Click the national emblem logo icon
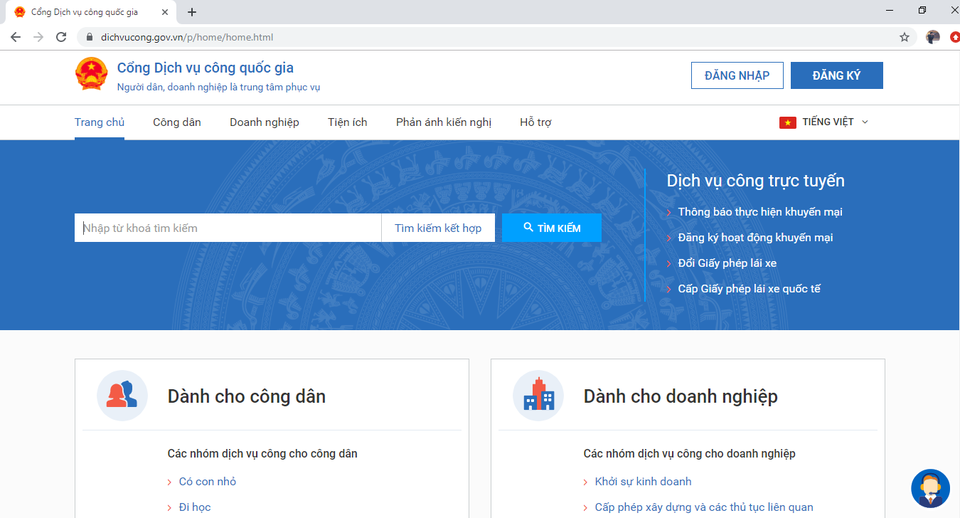 [x=91, y=75]
